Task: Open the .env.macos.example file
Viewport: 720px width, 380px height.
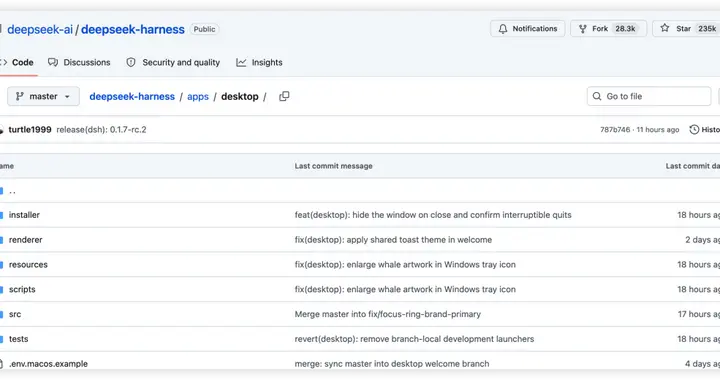Action: (x=48, y=363)
